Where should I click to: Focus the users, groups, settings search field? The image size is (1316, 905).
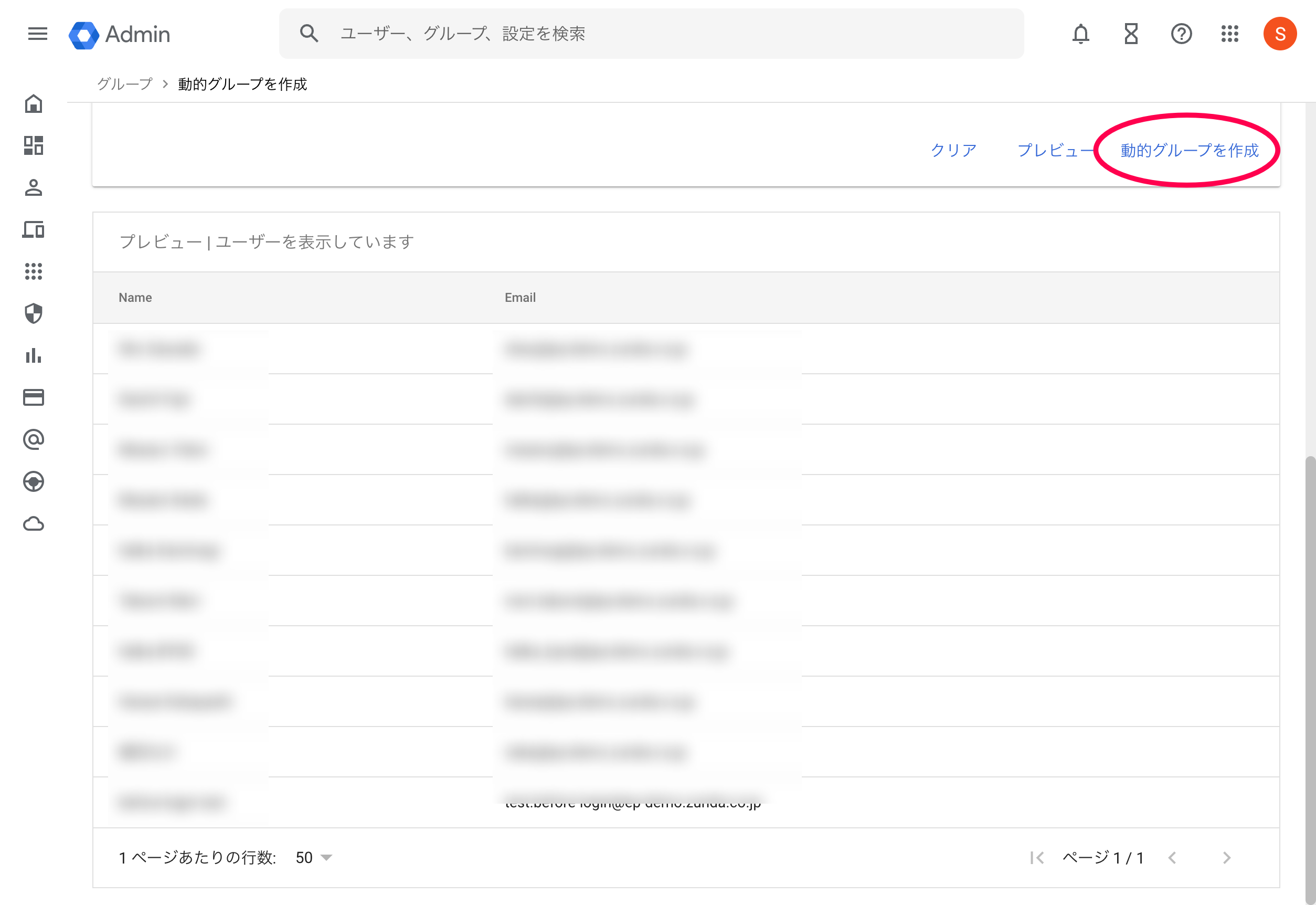click(651, 34)
